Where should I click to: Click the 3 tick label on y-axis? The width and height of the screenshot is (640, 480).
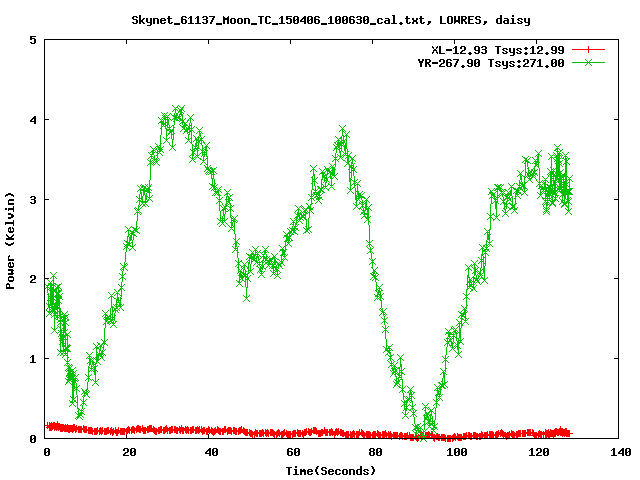click(x=33, y=199)
